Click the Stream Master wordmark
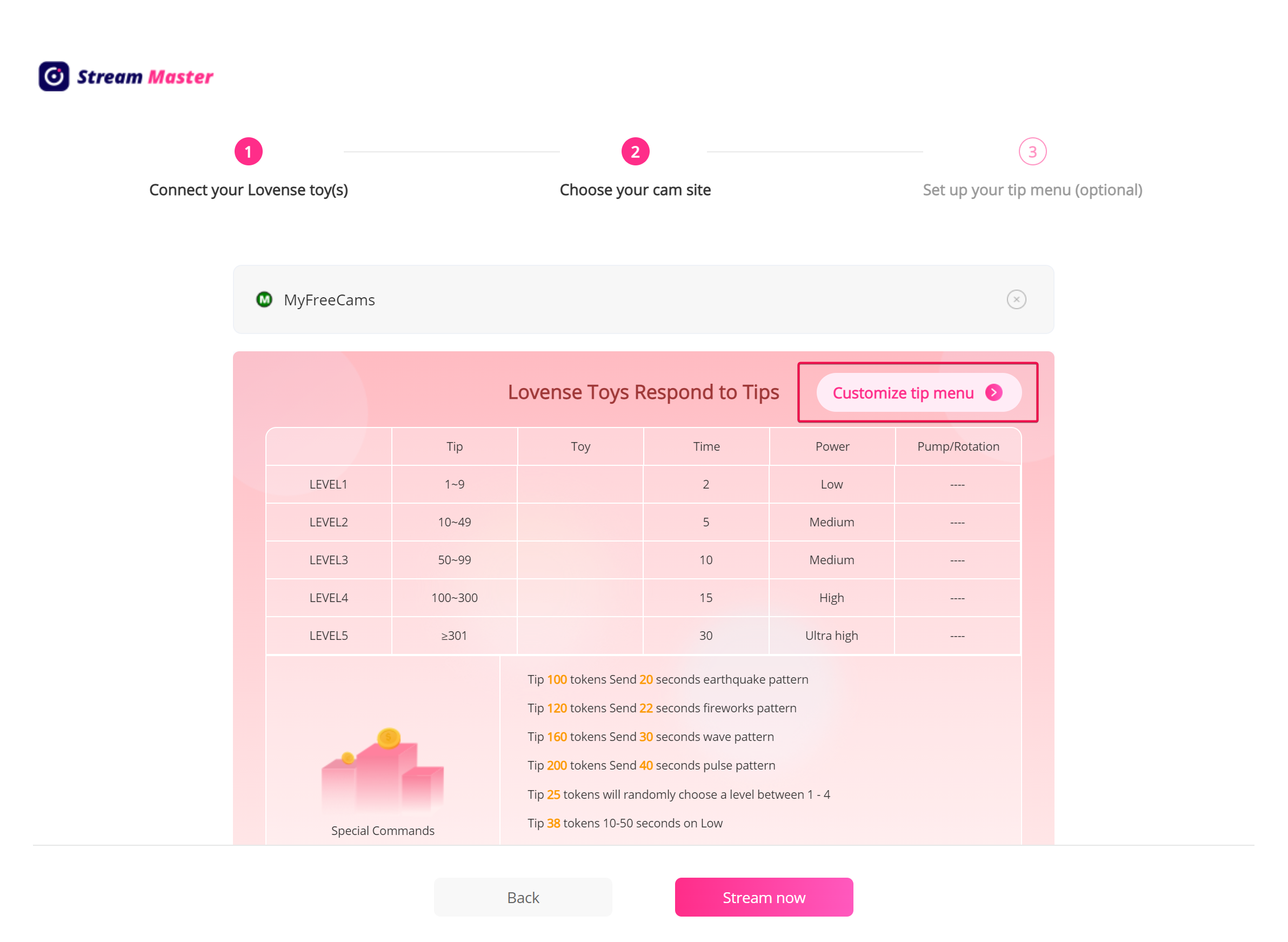Viewport: 1288px width, 942px height. pos(145,77)
